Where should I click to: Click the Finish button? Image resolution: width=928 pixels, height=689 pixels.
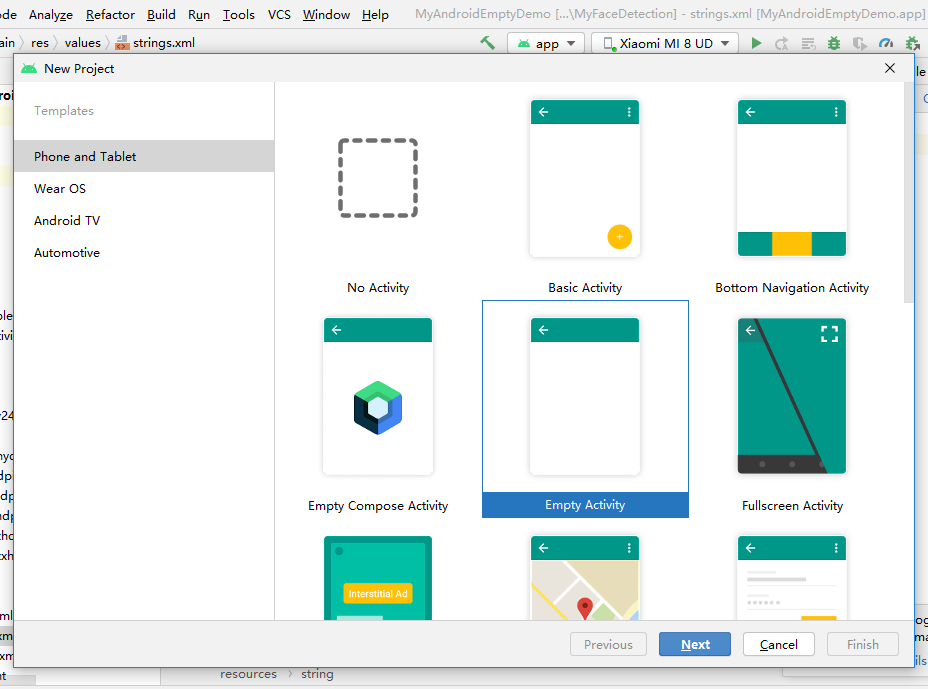tap(862, 644)
